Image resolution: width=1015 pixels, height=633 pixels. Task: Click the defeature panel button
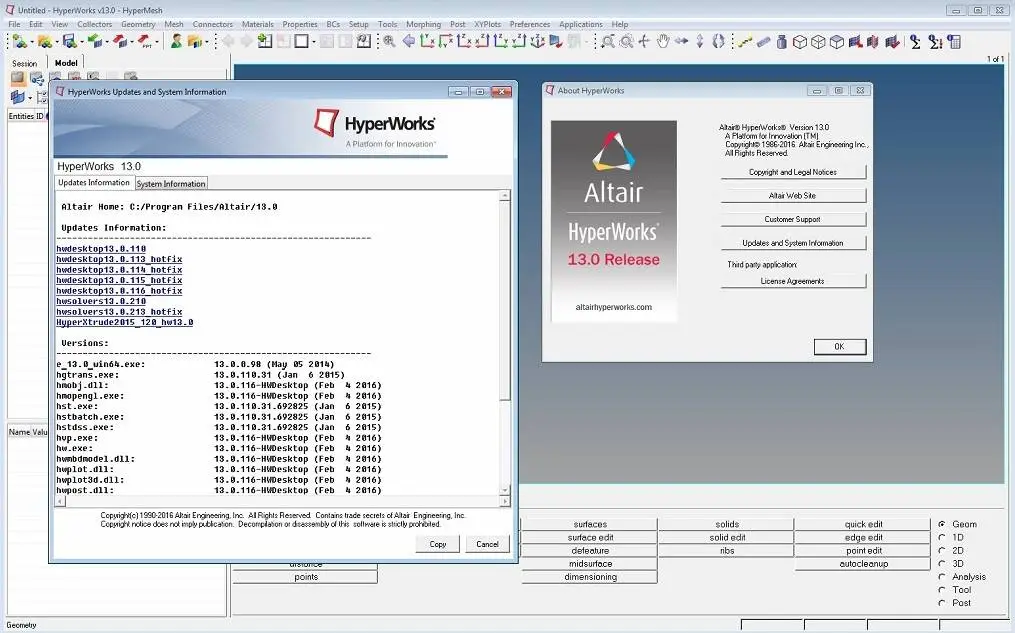tap(590, 551)
